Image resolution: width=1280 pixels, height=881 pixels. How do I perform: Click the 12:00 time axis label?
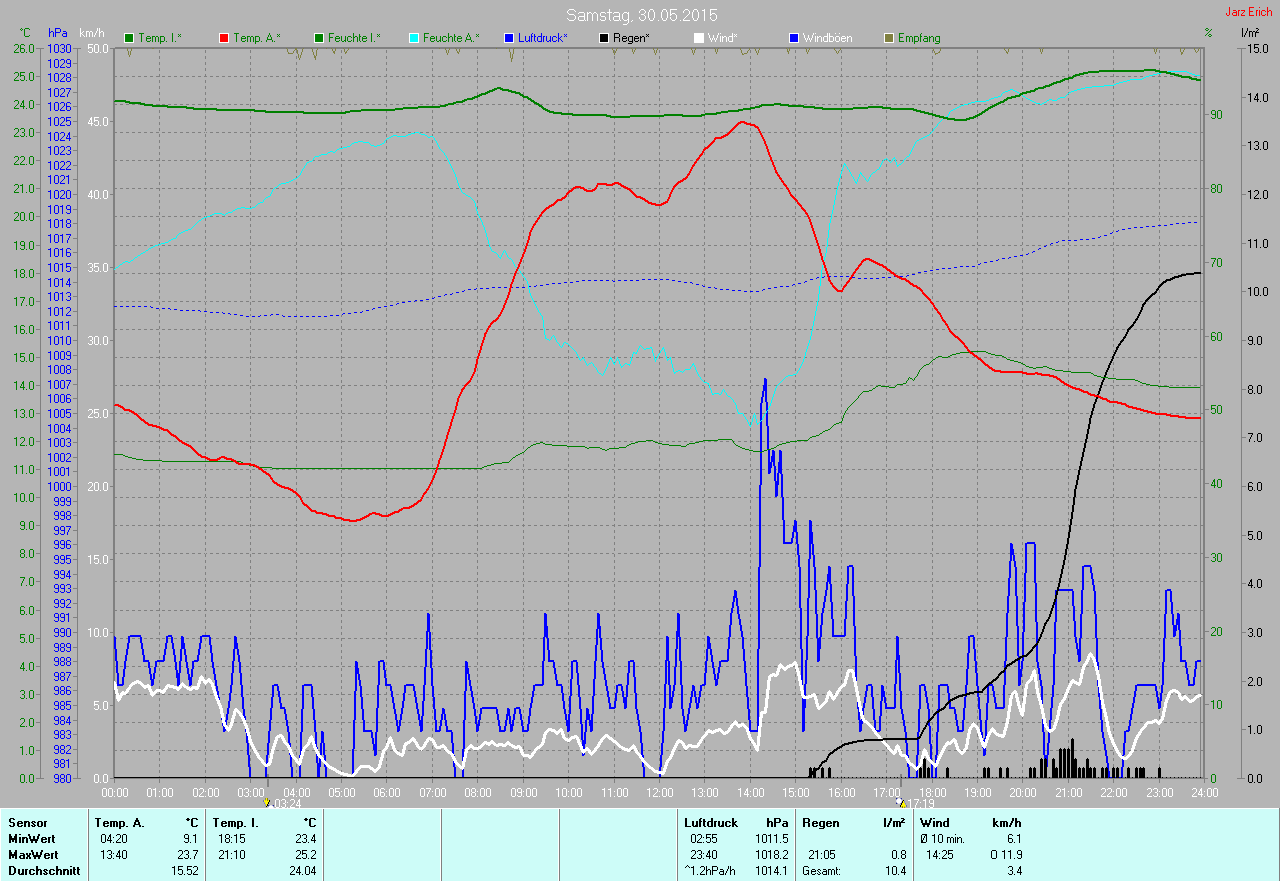coord(659,792)
